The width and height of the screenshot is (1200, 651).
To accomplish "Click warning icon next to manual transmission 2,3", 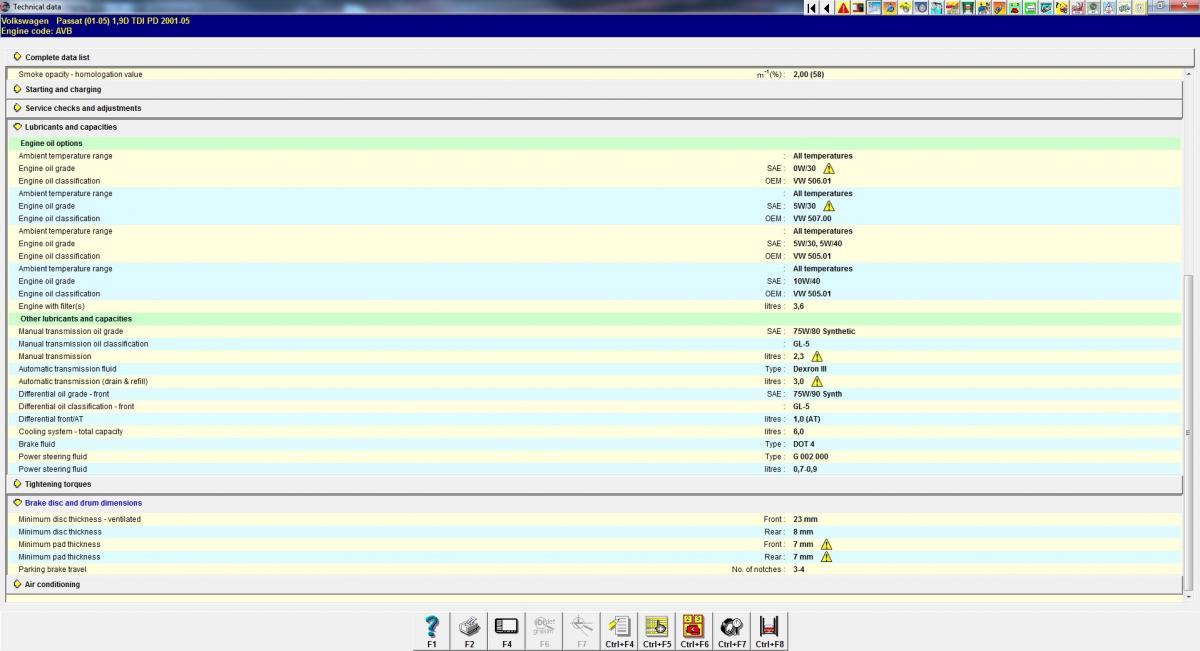I will (x=817, y=356).
